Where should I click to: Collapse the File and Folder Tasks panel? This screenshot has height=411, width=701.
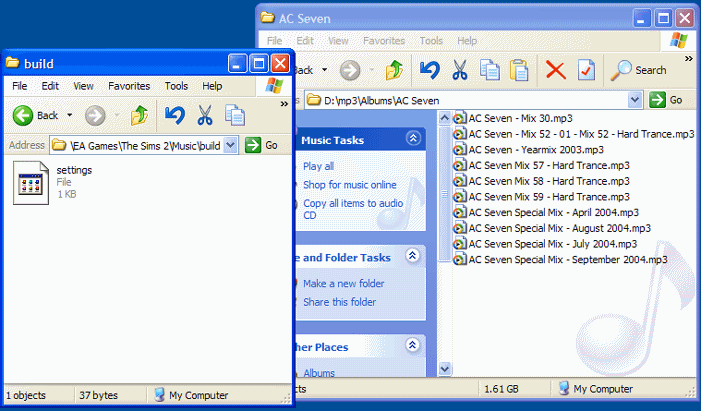(x=412, y=257)
